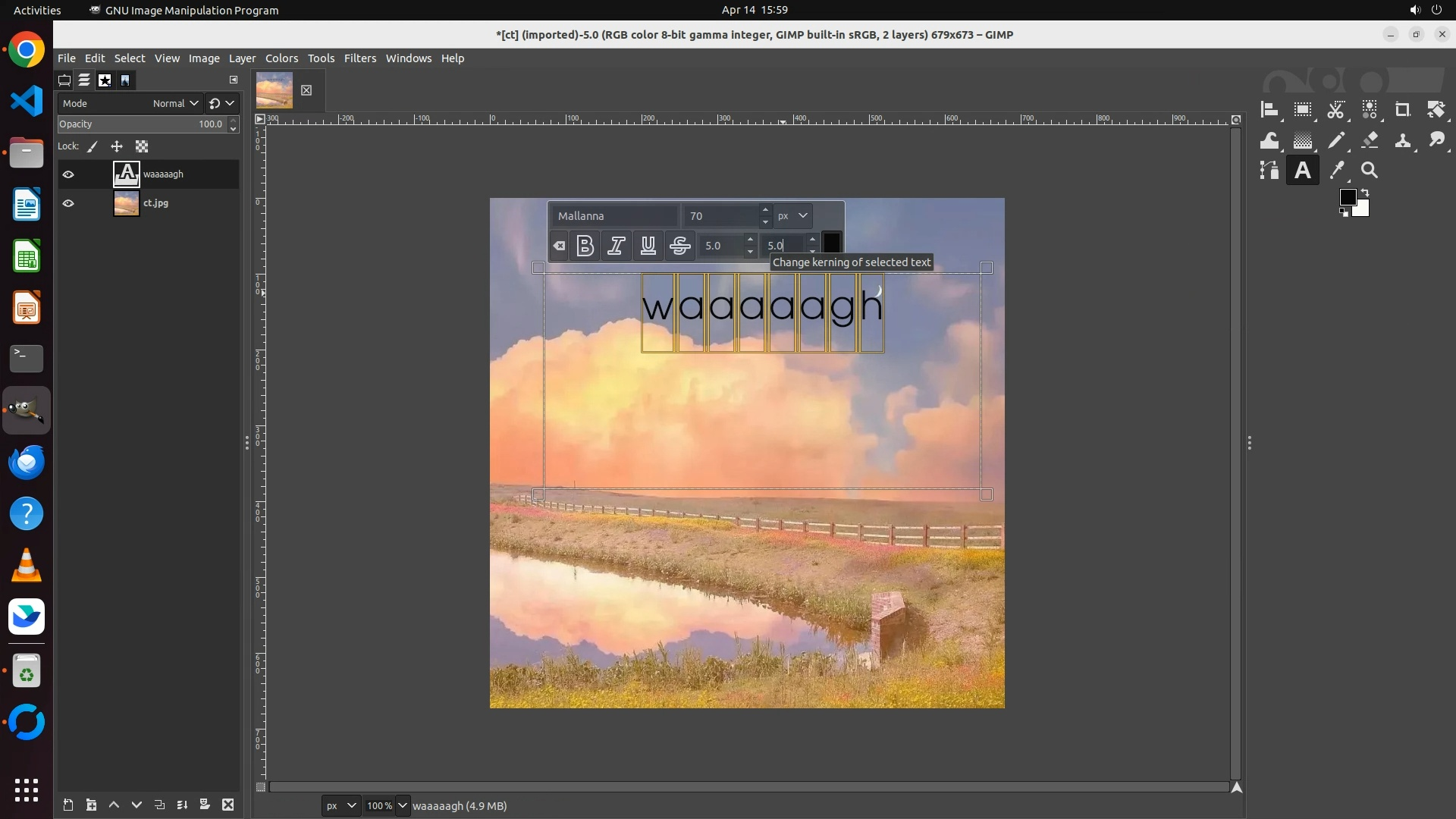Toggle bold in text toolbar
The image size is (1456, 819).
tap(585, 245)
